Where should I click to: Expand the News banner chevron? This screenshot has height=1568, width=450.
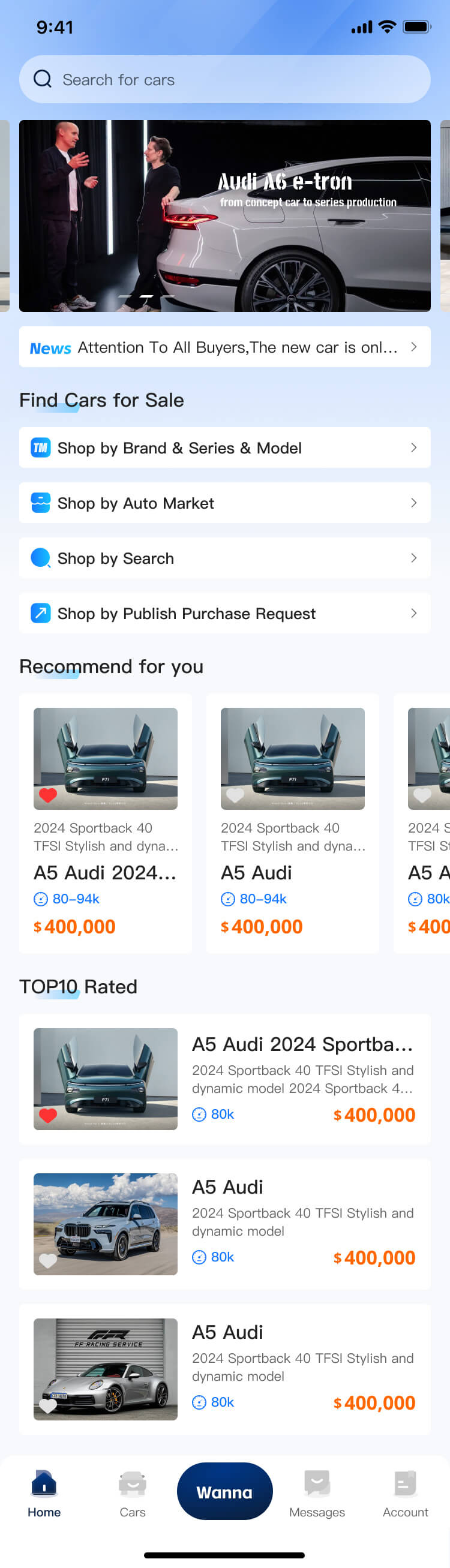(x=413, y=346)
